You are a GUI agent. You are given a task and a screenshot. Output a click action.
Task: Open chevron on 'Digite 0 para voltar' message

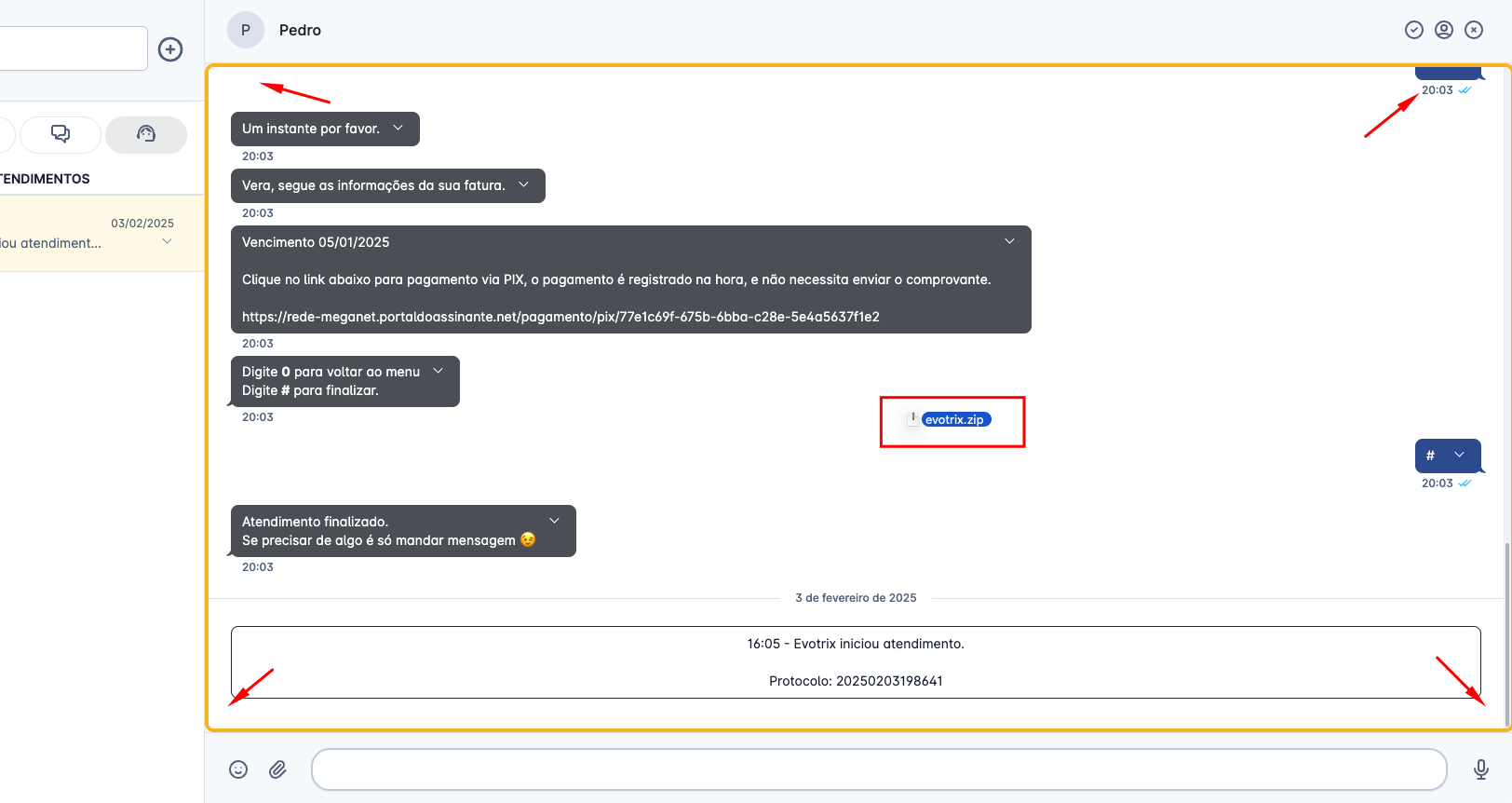[x=439, y=371]
